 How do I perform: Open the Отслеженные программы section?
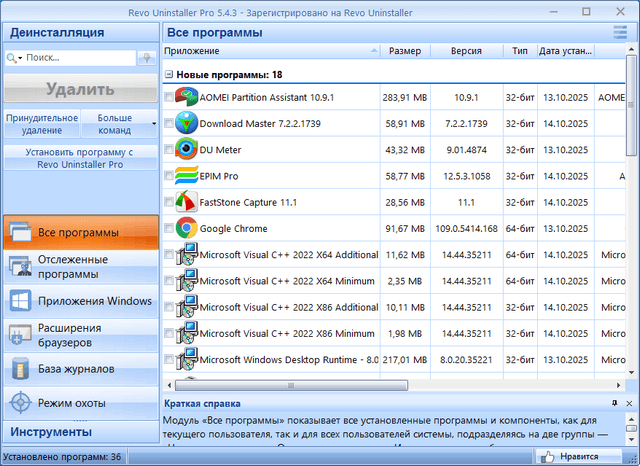point(80,267)
